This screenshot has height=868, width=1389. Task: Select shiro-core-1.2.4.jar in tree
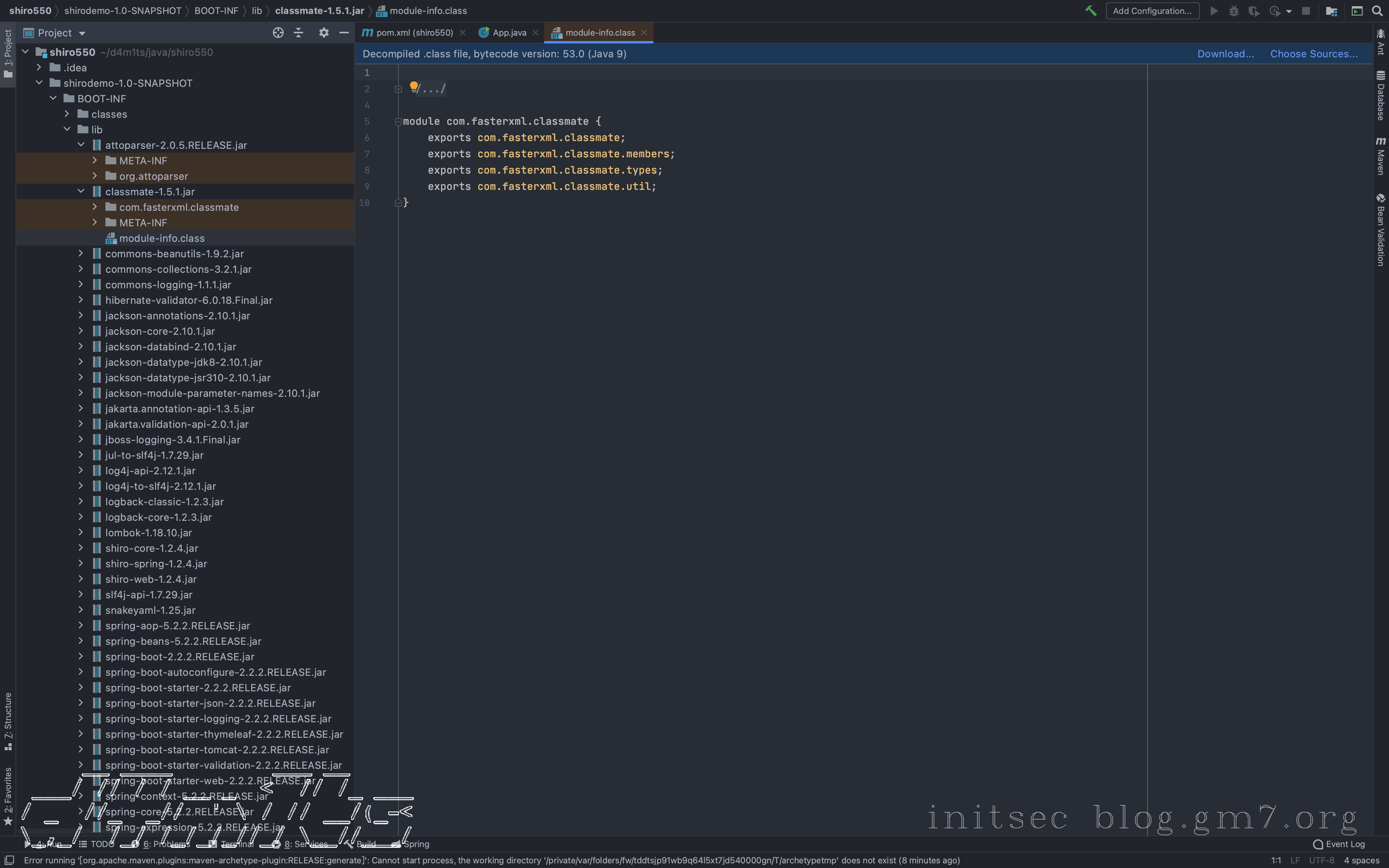pos(152,548)
